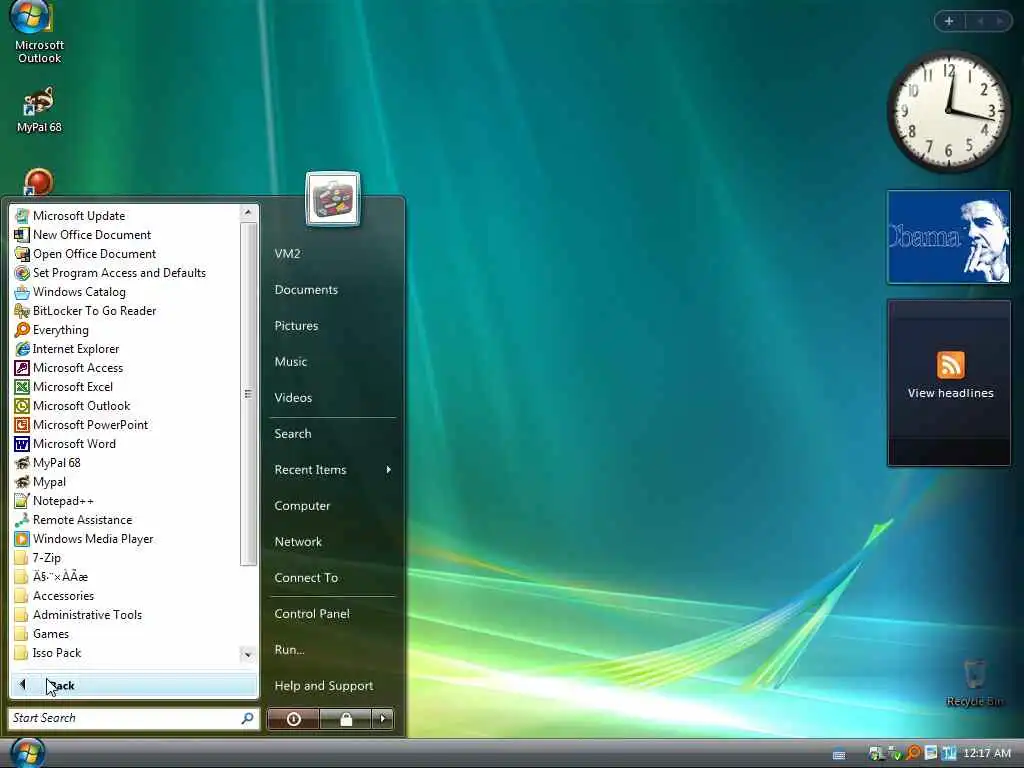Click the sidebar add gadgets plus button
Screen dimensions: 1024x768
(949, 21)
